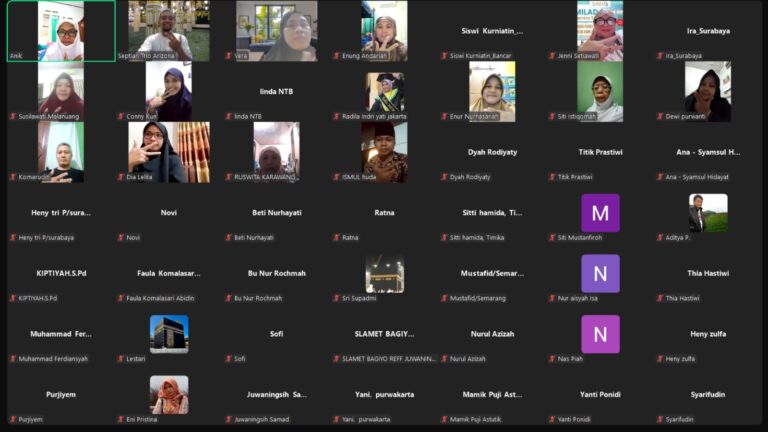This screenshot has width=768, height=432.
Task: Select Enur Nurhasanah's video feed
Action: 492,92
